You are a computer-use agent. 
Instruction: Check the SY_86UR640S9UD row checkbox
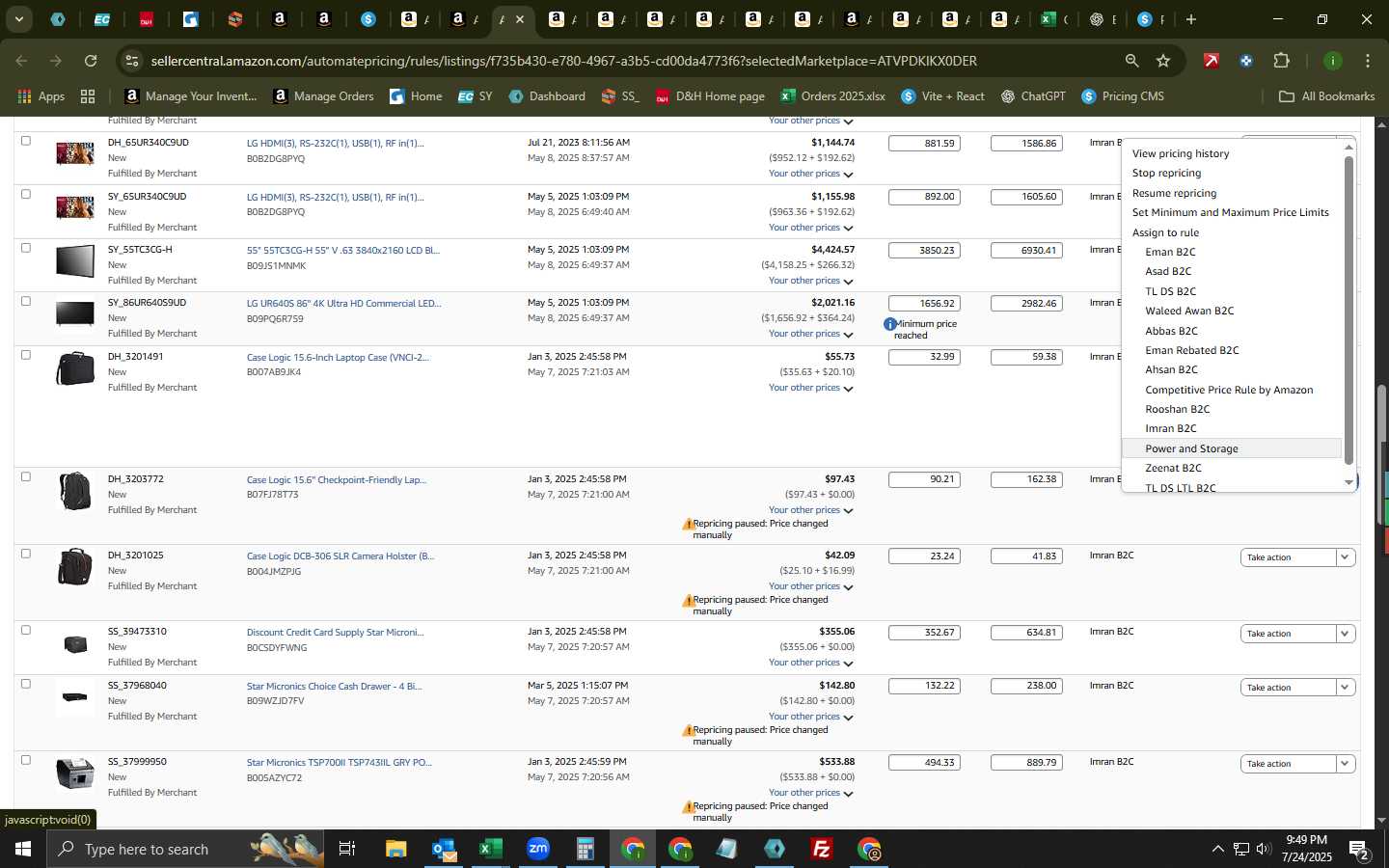26,301
